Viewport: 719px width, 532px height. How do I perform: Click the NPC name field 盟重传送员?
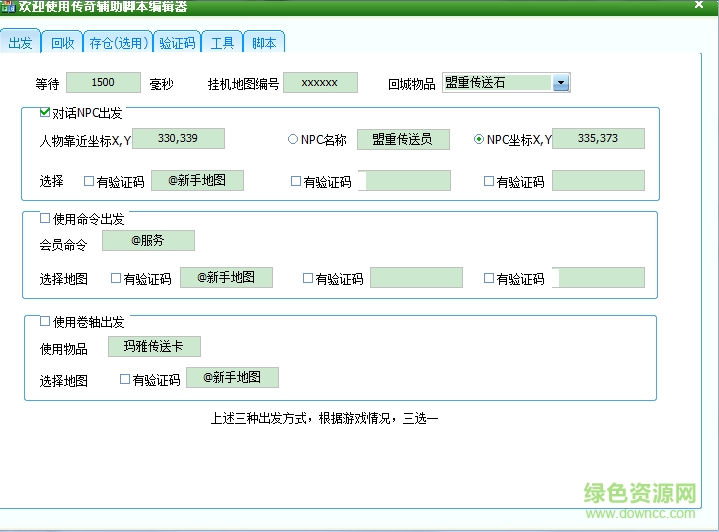[x=404, y=139]
